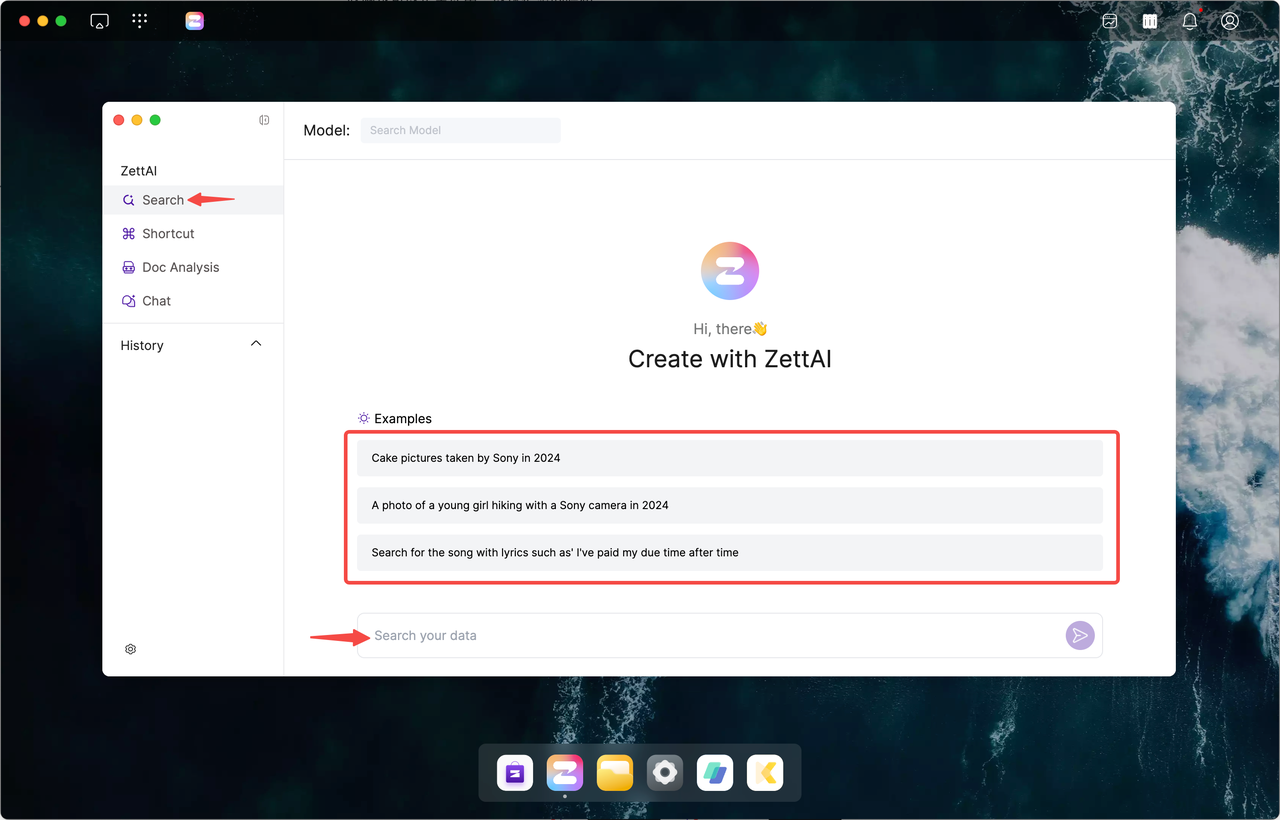The image size is (1280, 820).
Task: Click the History label
Action: [x=142, y=345]
